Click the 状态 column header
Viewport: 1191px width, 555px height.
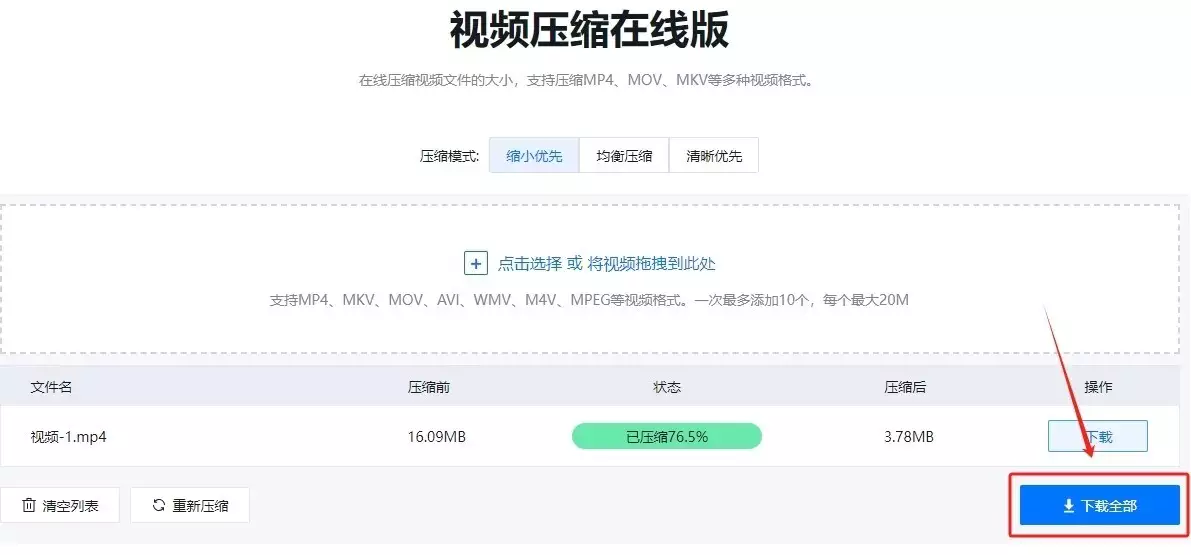click(x=667, y=387)
